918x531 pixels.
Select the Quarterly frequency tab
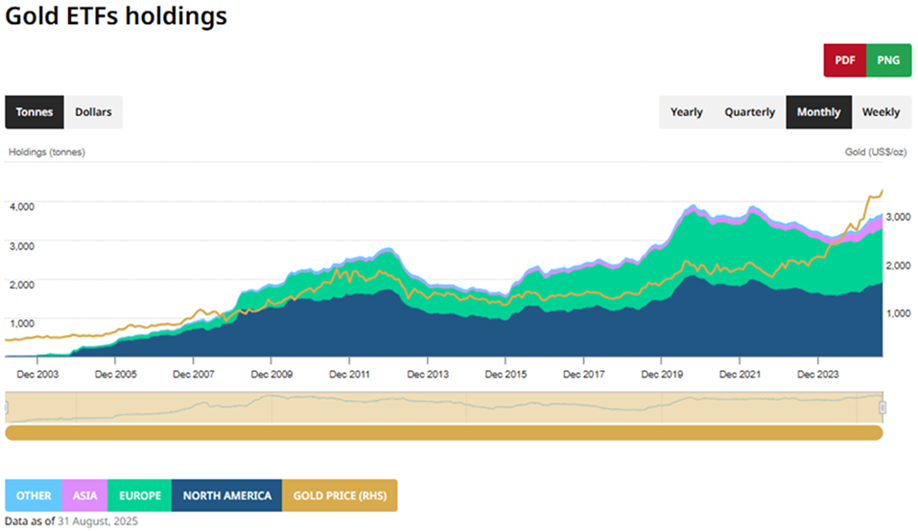point(749,112)
